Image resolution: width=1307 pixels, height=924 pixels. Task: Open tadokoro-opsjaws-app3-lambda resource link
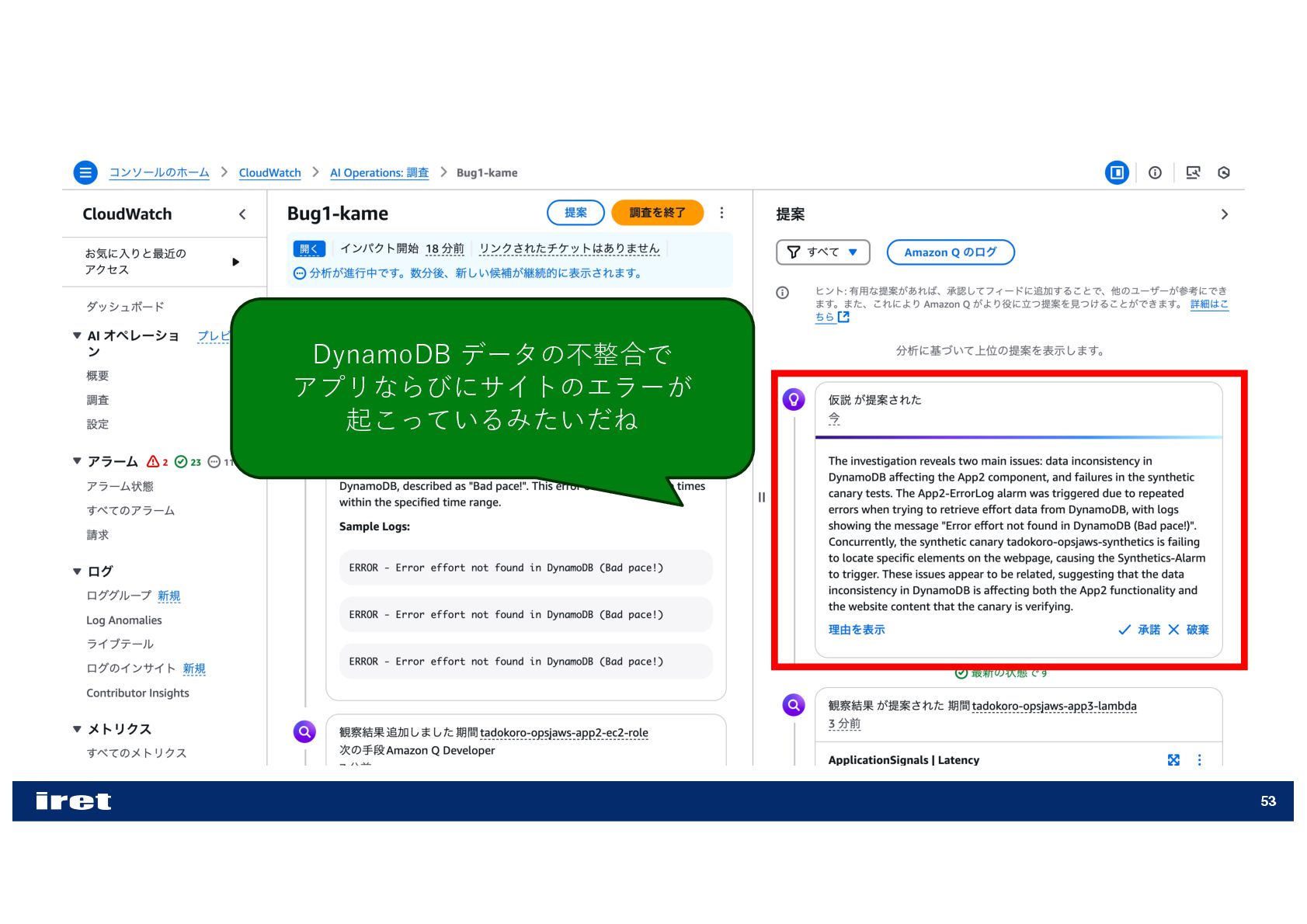(x=1054, y=706)
